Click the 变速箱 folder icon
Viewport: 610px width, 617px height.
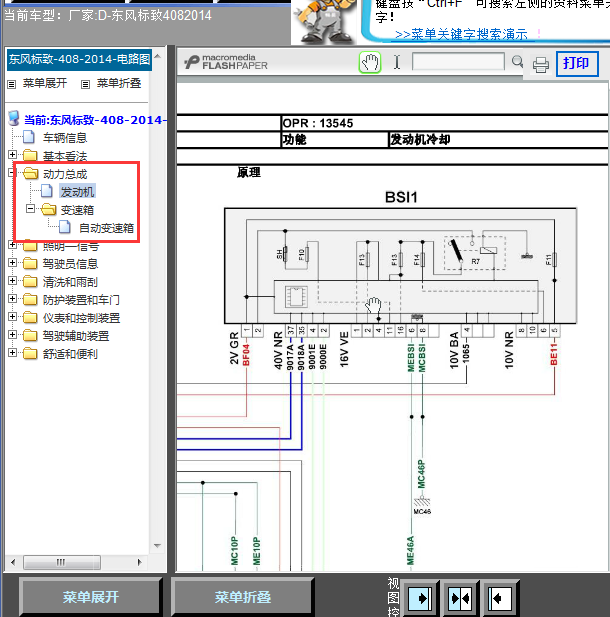[48, 209]
